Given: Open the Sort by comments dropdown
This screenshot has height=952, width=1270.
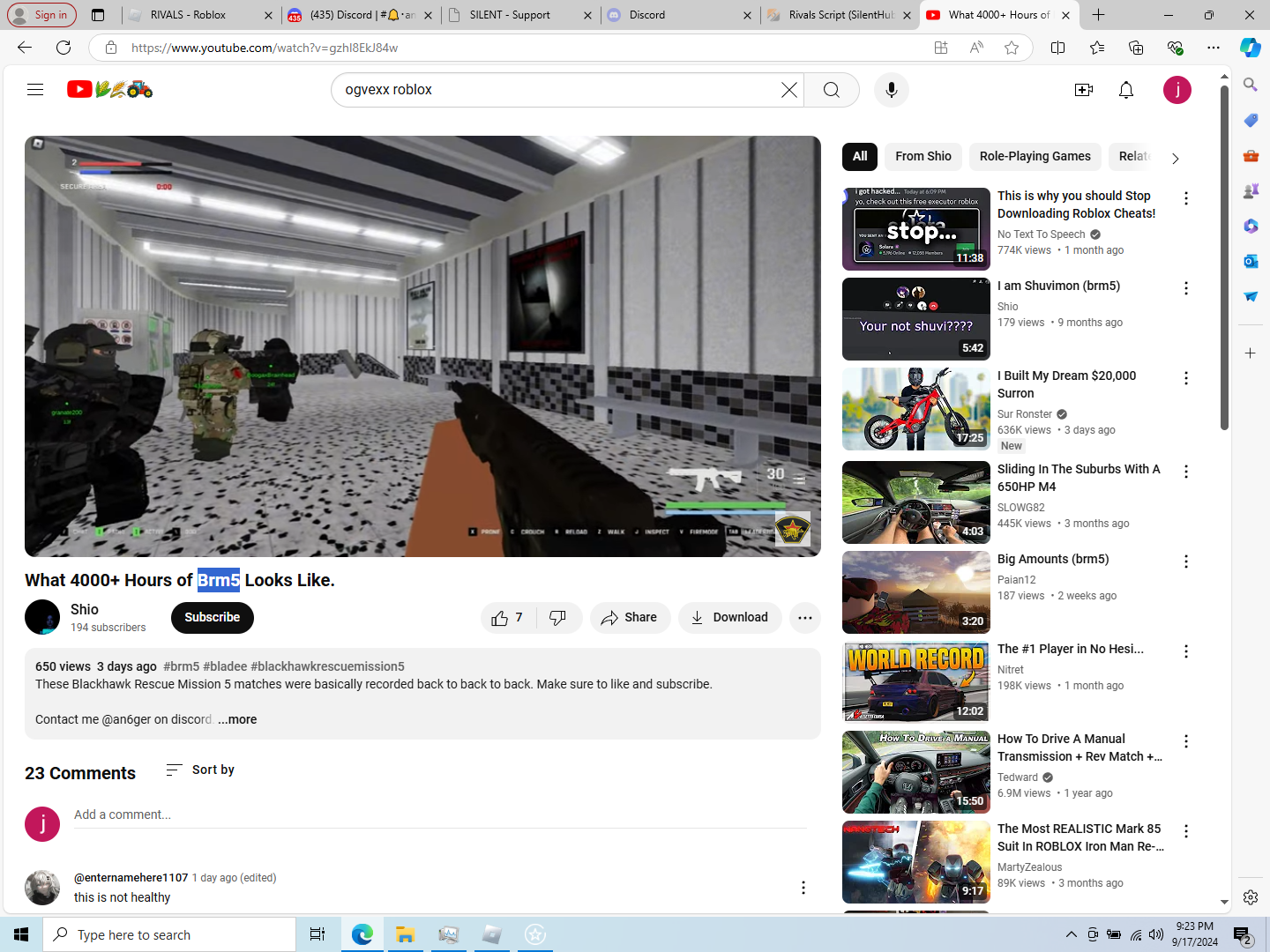Looking at the screenshot, I should coord(200,770).
